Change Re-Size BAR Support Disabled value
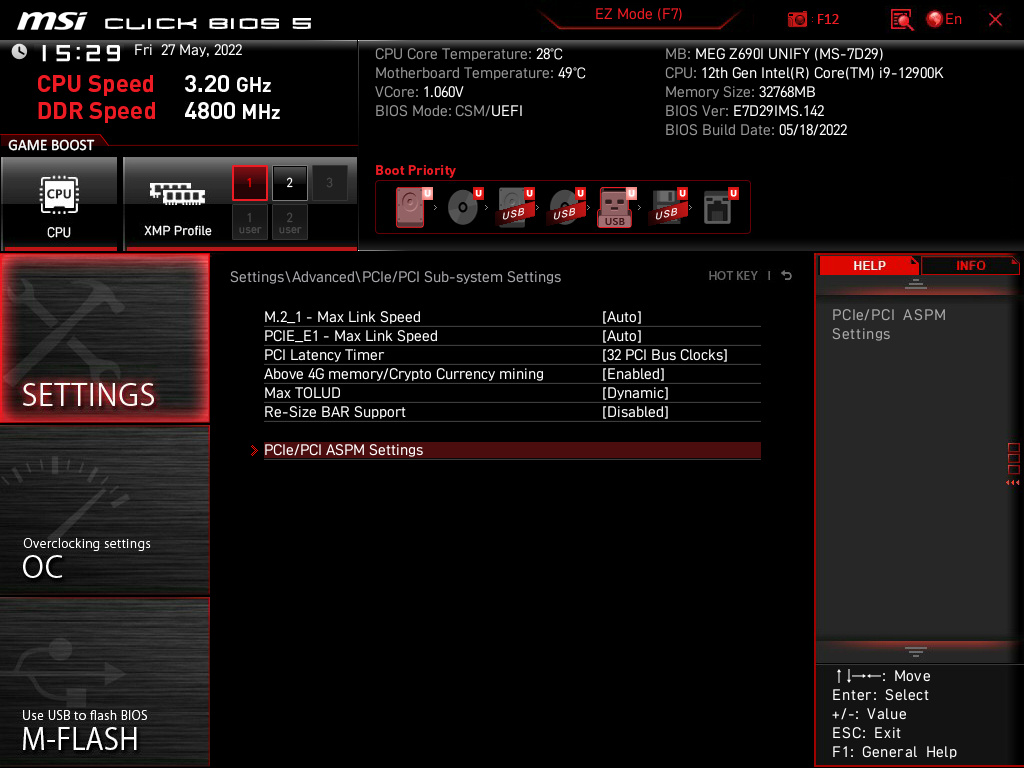This screenshot has width=1024, height=768. coord(635,412)
